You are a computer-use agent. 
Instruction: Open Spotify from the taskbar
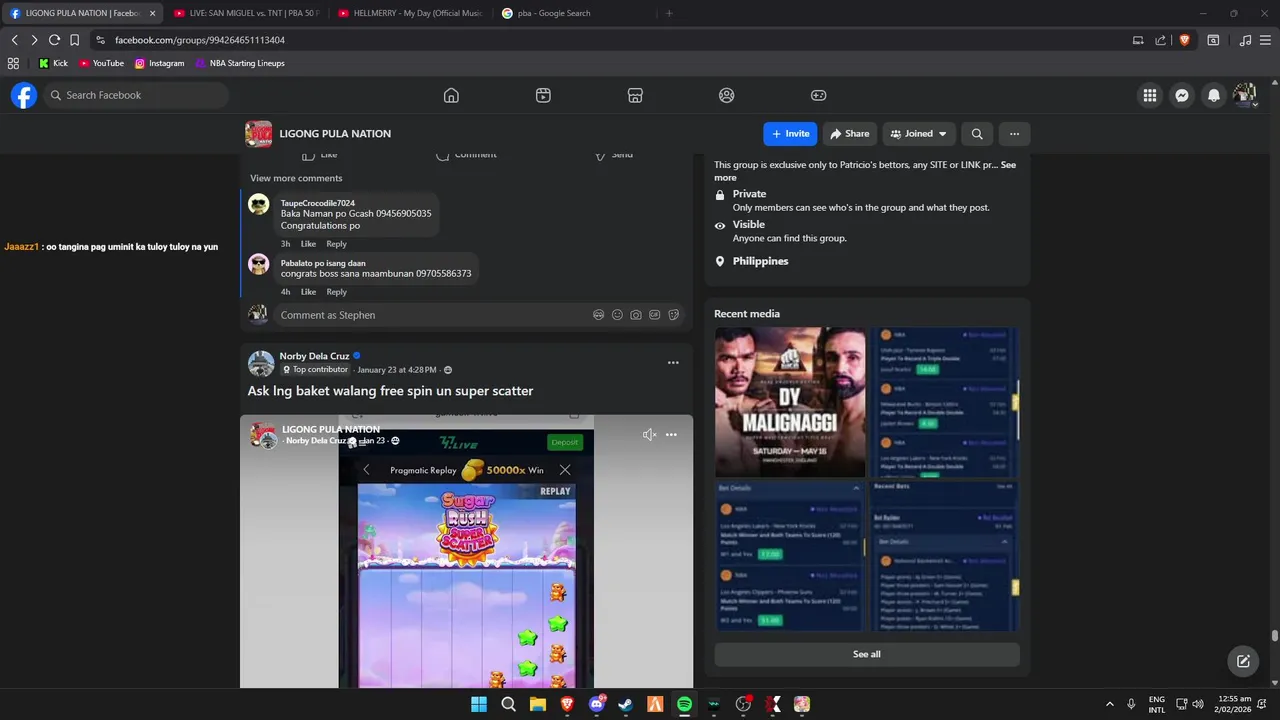(684, 704)
